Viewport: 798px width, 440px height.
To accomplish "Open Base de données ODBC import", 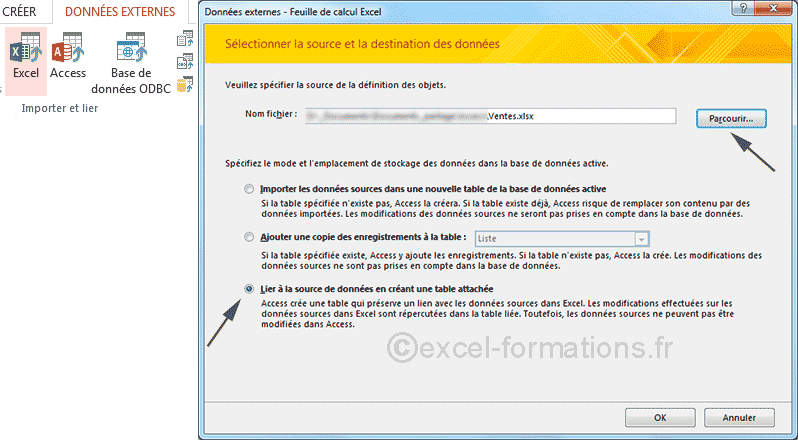I will click(x=130, y=58).
